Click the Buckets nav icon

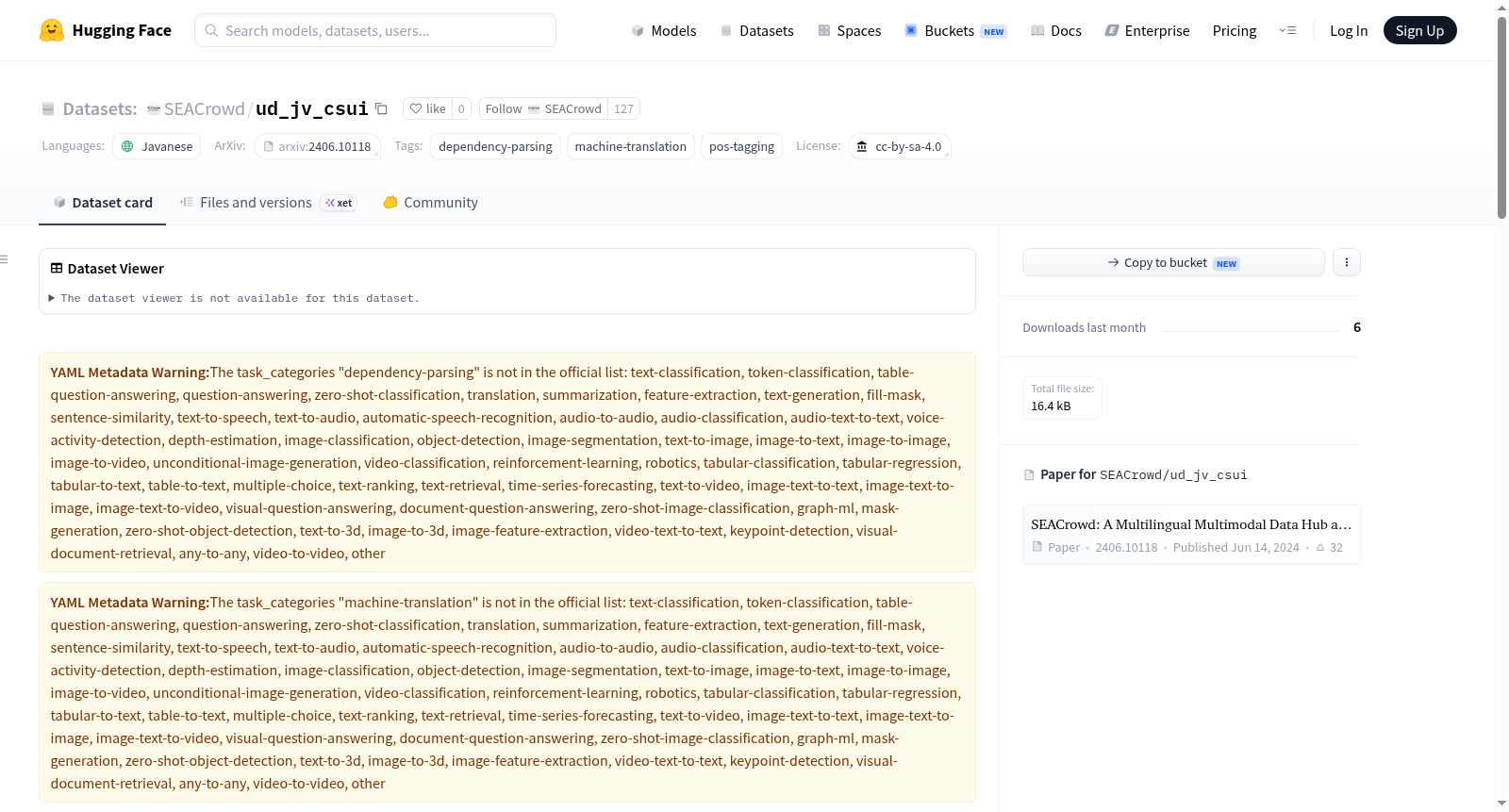[x=911, y=30]
